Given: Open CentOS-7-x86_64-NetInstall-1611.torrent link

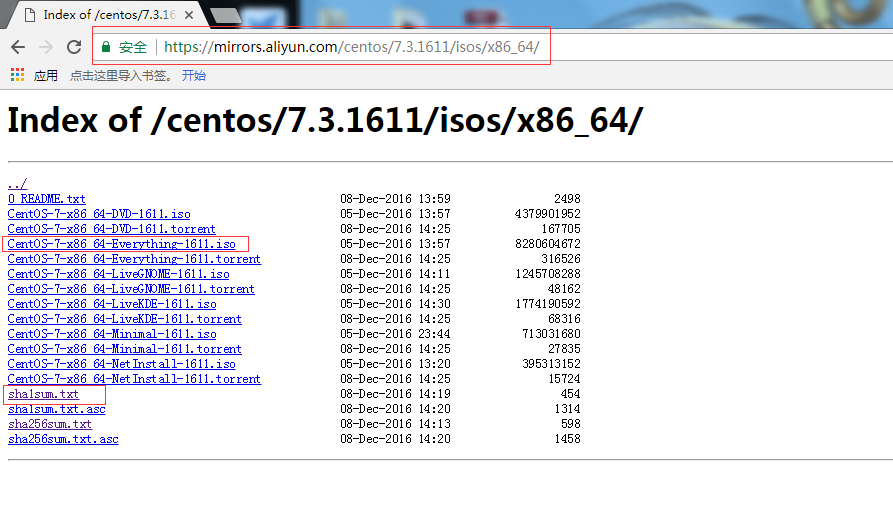Looking at the screenshot, I should tap(134, 379).
